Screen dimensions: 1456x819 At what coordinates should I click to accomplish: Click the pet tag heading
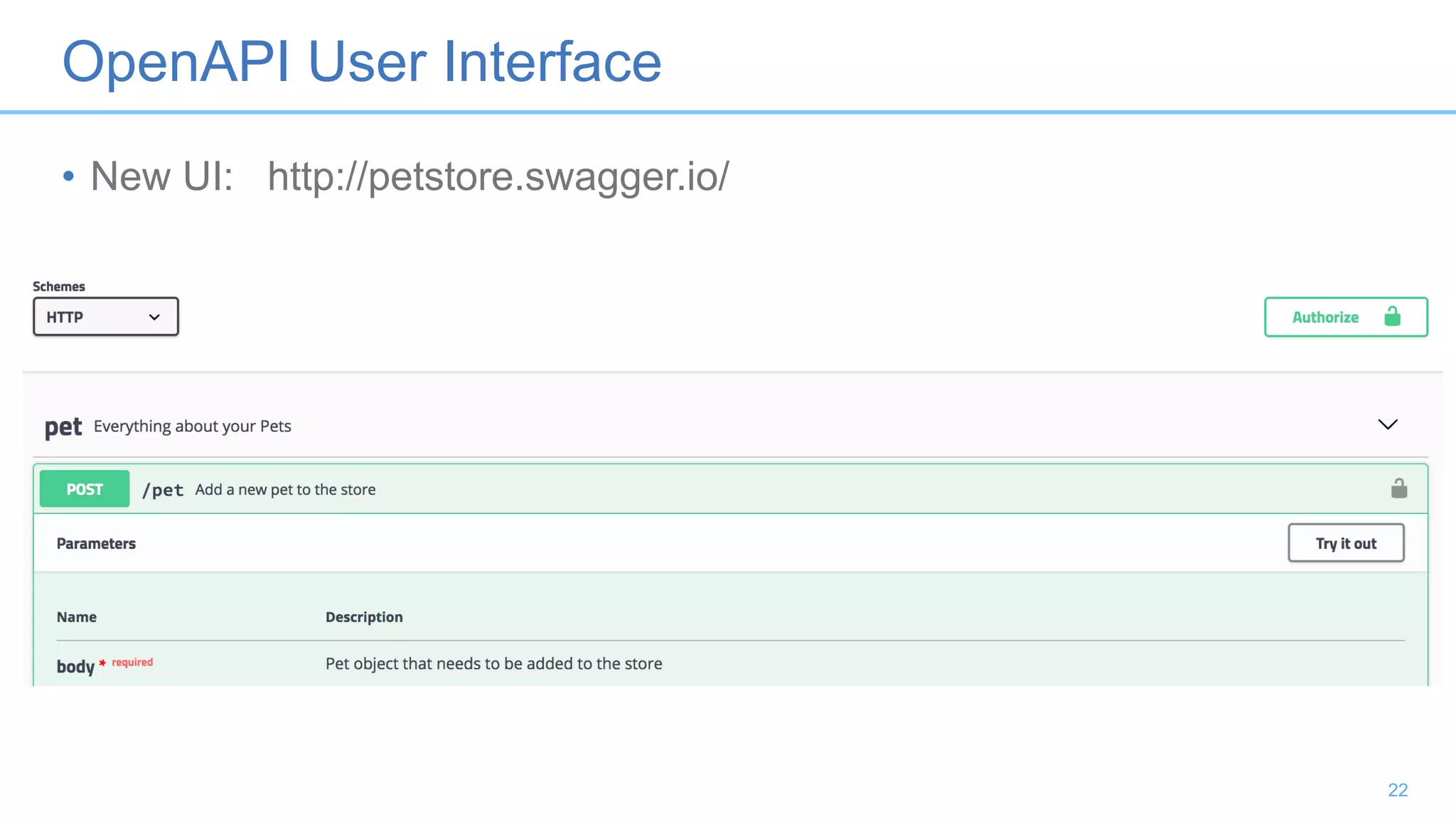tap(63, 427)
